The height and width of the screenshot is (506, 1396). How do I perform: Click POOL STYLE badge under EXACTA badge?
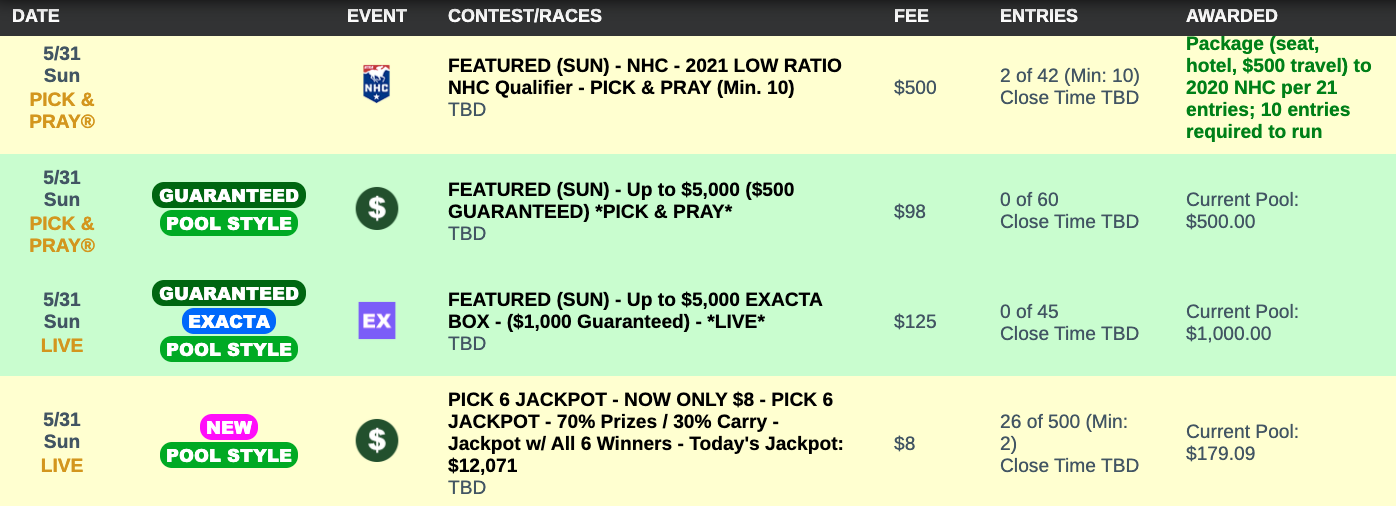pos(229,349)
